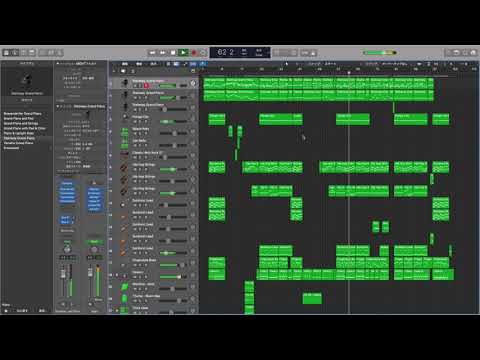Click the piano icon of the first track
The height and width of the screenshot is (360, 480).
tap(125, 83)
